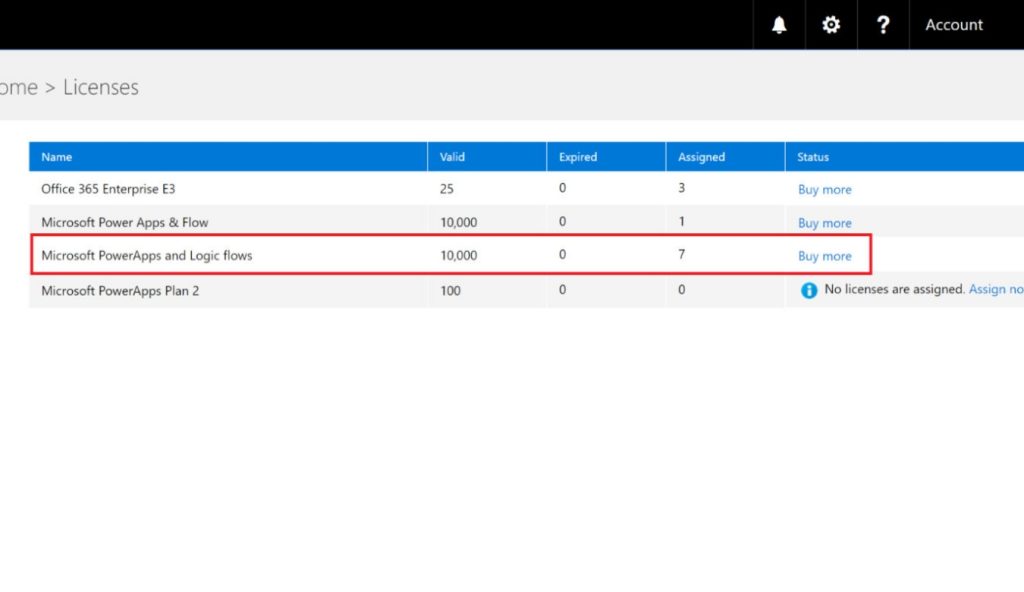This screenshot has width=1024, height=592.
Task: Click Buy more for Office 365 Enterprise E3
Action: [x=825, y=189]
